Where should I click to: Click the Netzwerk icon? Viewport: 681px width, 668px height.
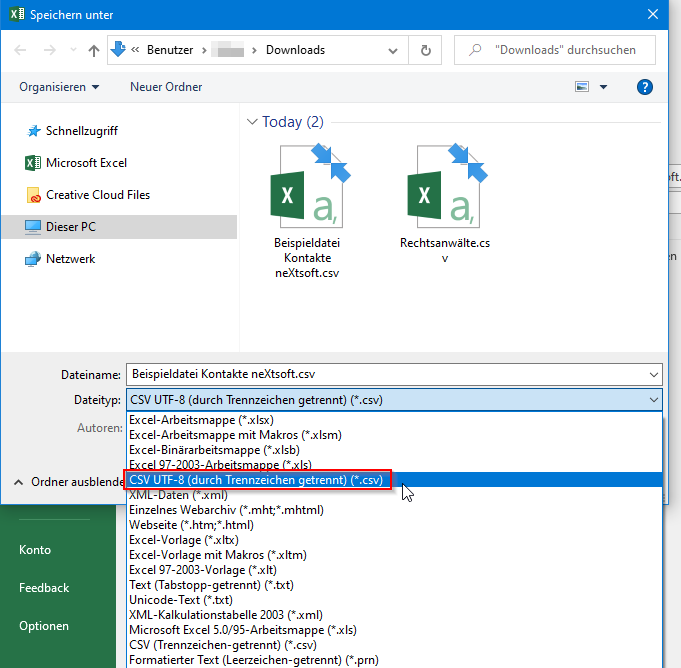click(33, 259)
